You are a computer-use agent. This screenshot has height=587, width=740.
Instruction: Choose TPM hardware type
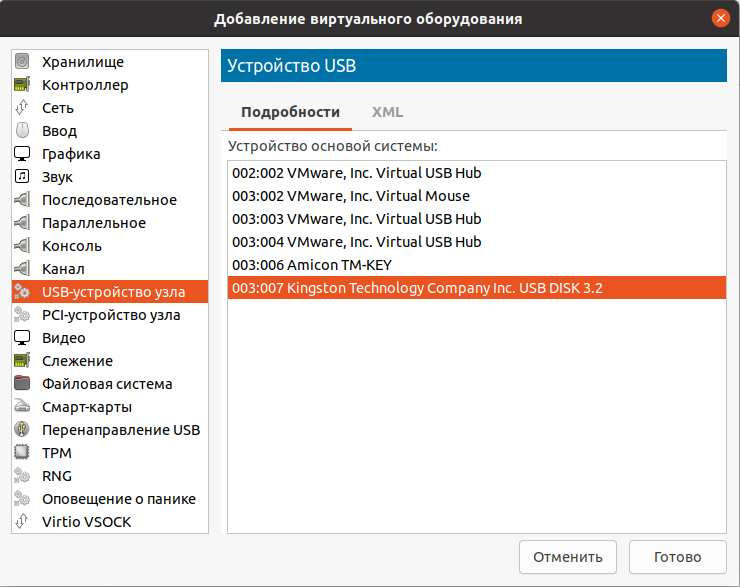110,453
